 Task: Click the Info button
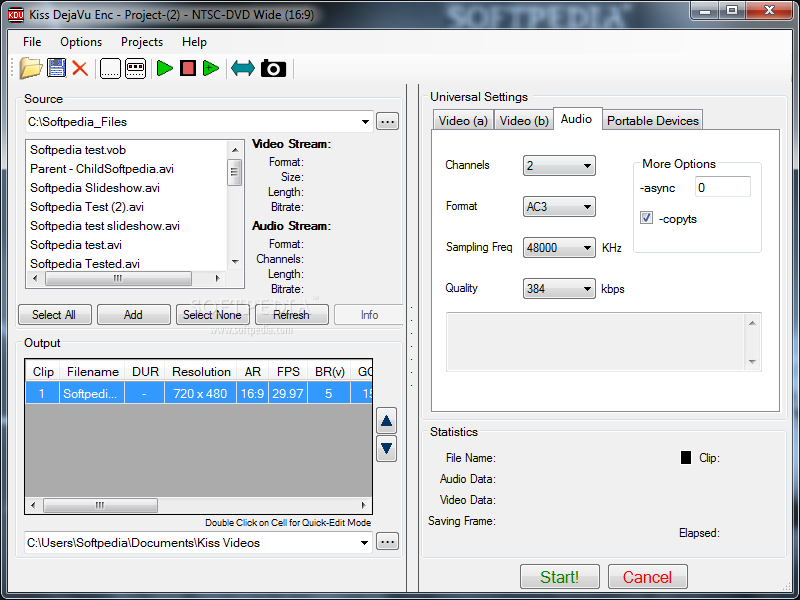369,315
